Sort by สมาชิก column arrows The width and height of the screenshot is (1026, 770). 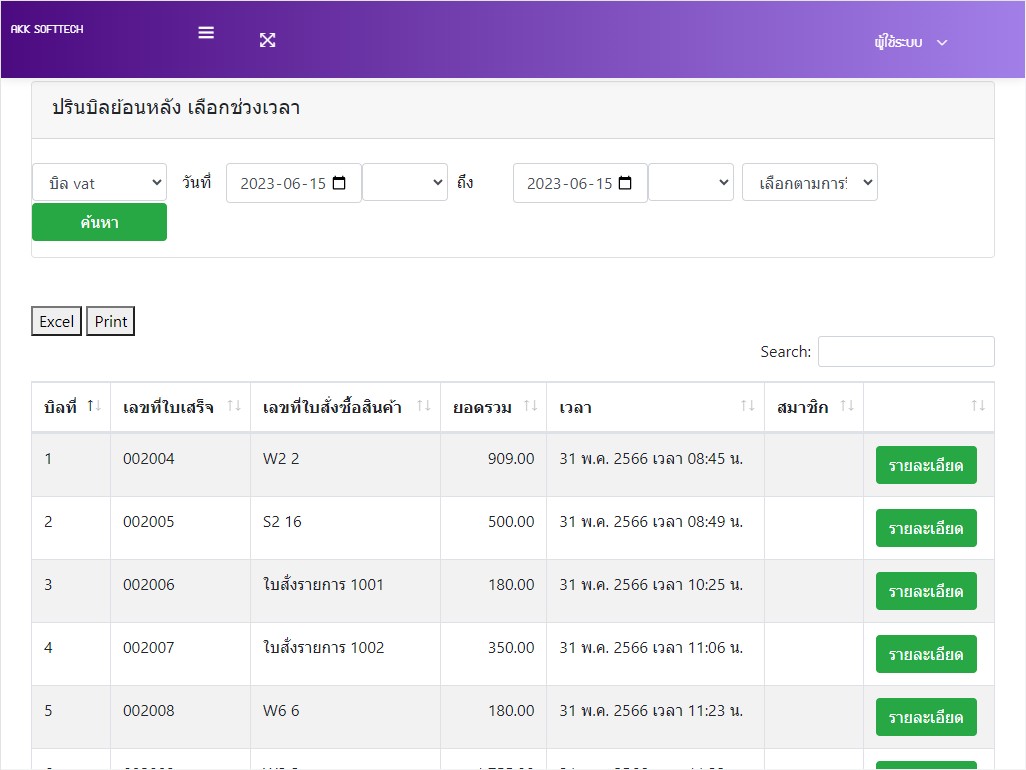coord(846,406)
